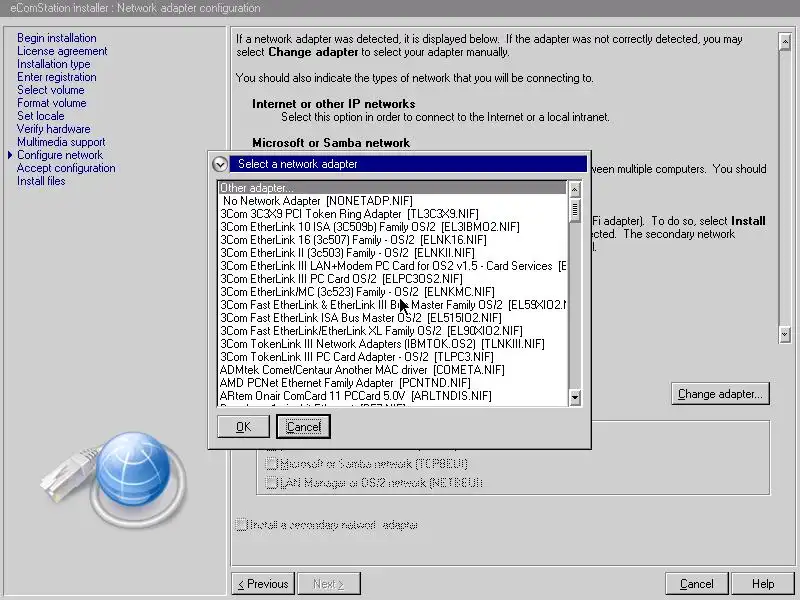Toggle Microsoft or Samba network (TCPBEUI) checkbox
The width and height of the screenshot is (800, 600).
click(271, 464)
